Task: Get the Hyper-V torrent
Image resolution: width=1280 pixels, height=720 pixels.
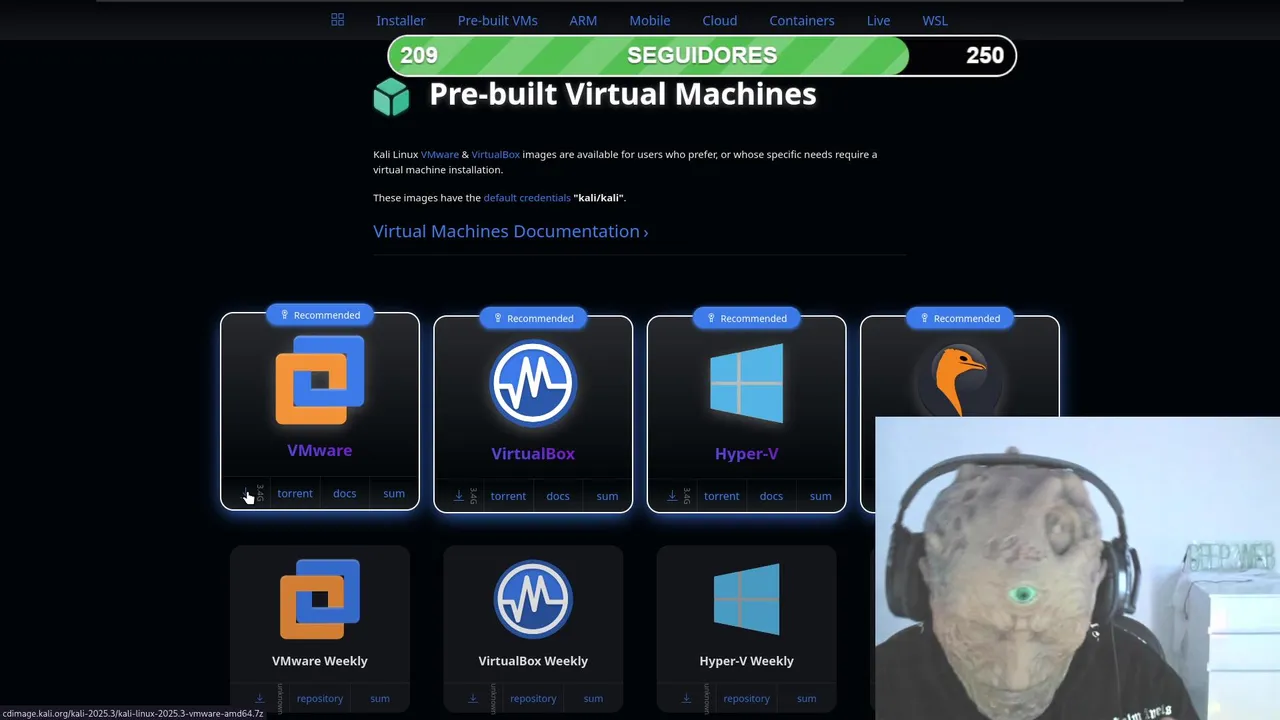Action: 721,496
